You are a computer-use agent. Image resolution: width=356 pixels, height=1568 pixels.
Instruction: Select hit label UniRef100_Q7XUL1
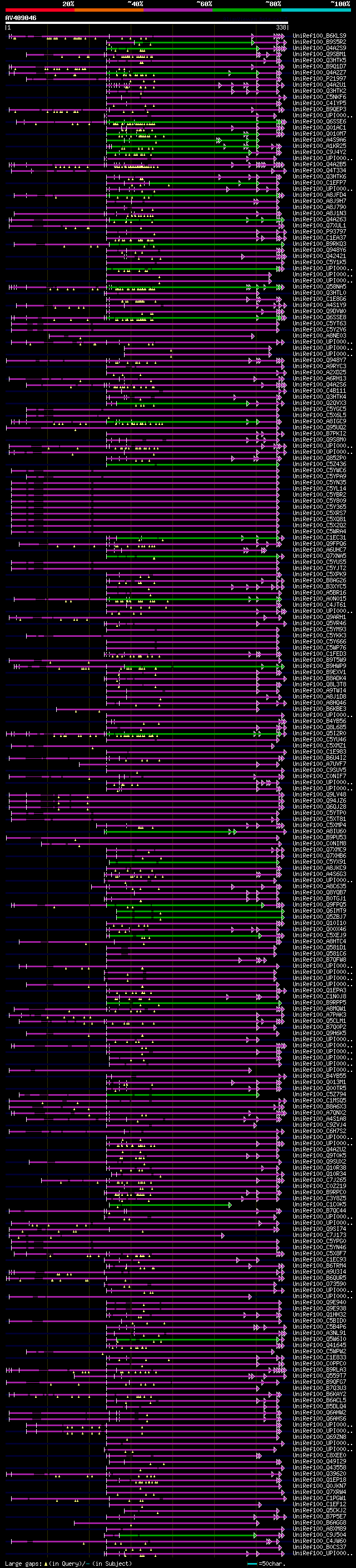319,226
